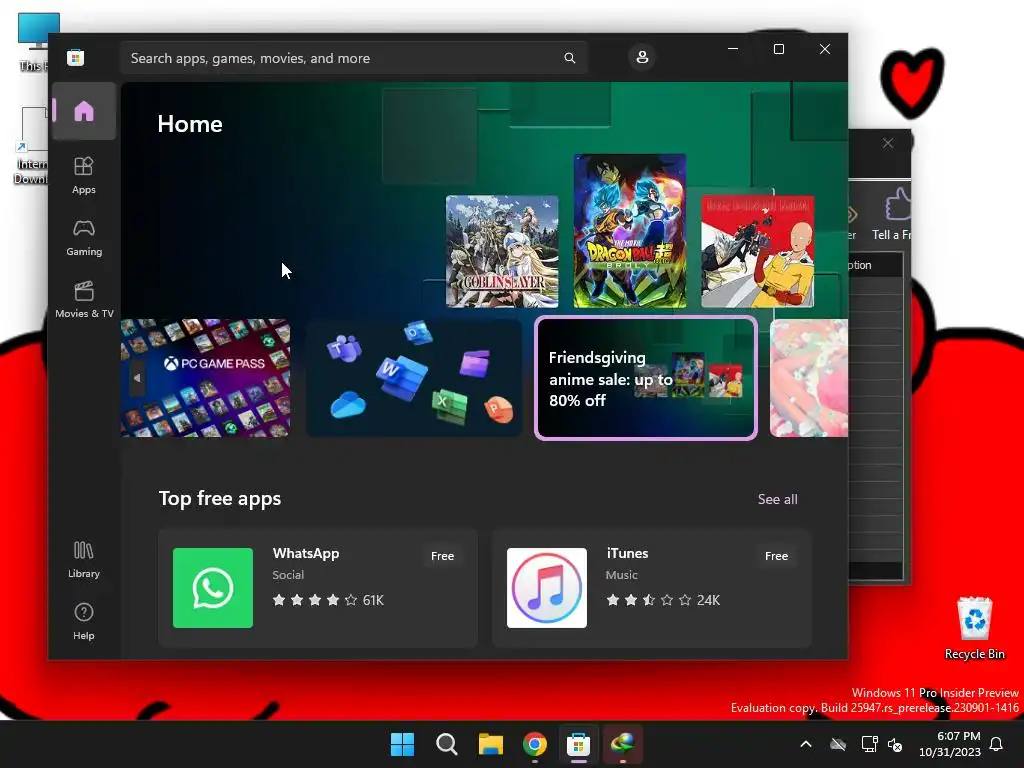Open the notifications bell

pos(996,744)
